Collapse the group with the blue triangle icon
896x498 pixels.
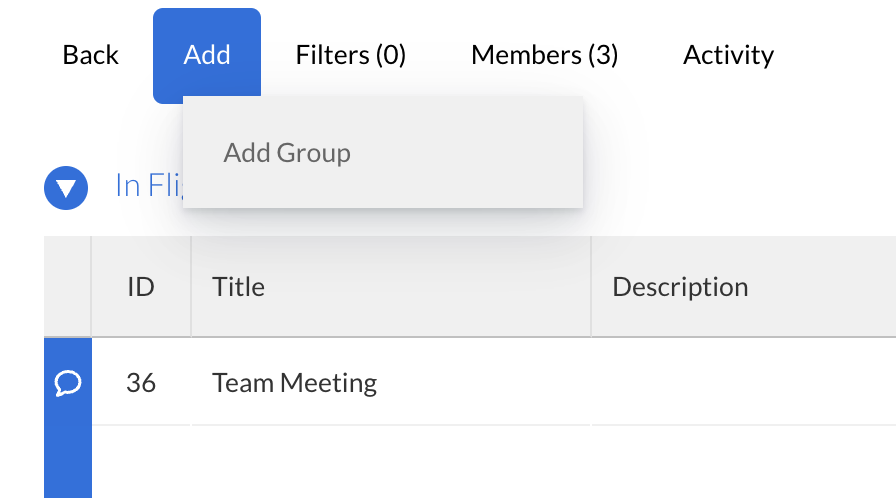tap(66, 187)
